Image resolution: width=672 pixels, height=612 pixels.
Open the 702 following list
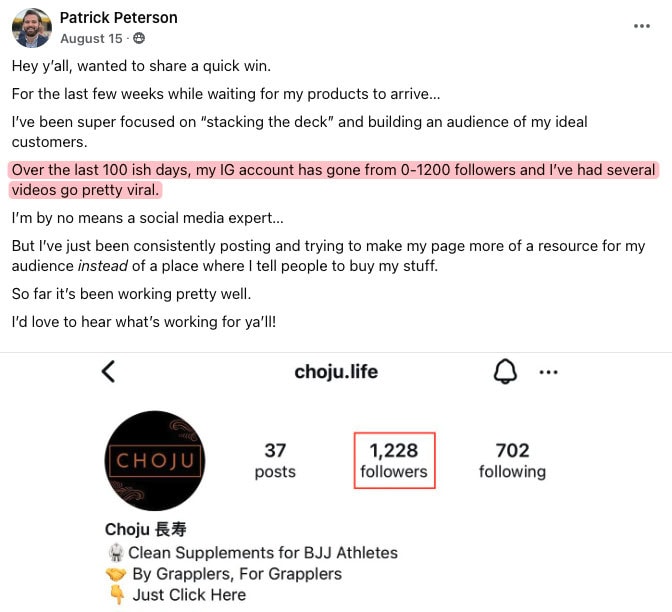click(x=512, y=461)
